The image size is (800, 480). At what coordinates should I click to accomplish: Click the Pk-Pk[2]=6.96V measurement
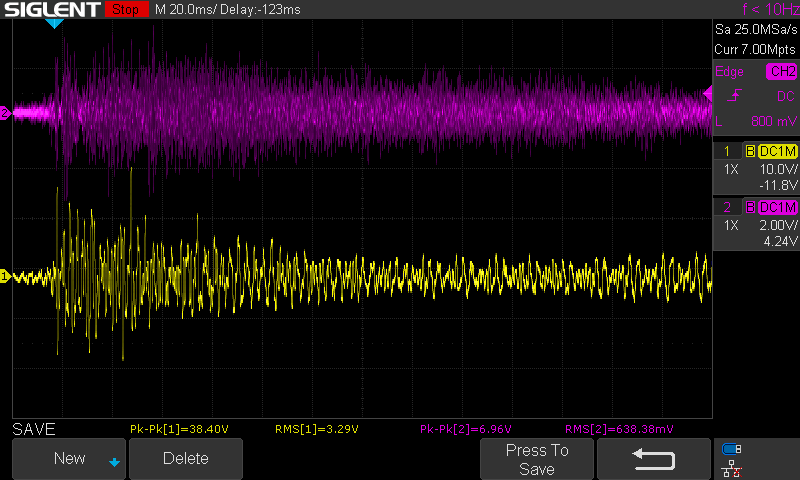click(466, 429)
